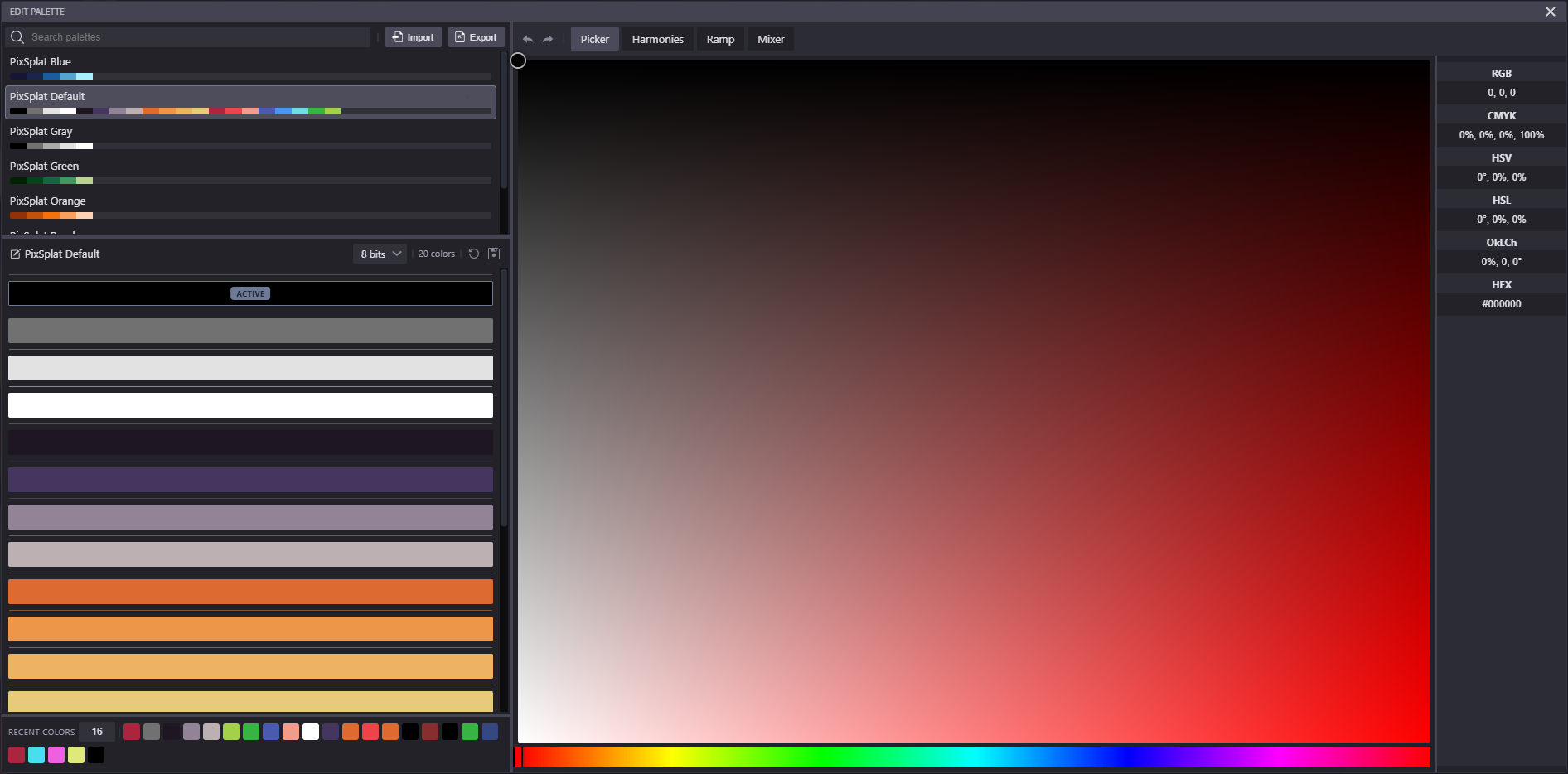Select the pale taupe palette color bar
Image resolution: width=1568 pixels, height=774 pixels.
(250, 554)
